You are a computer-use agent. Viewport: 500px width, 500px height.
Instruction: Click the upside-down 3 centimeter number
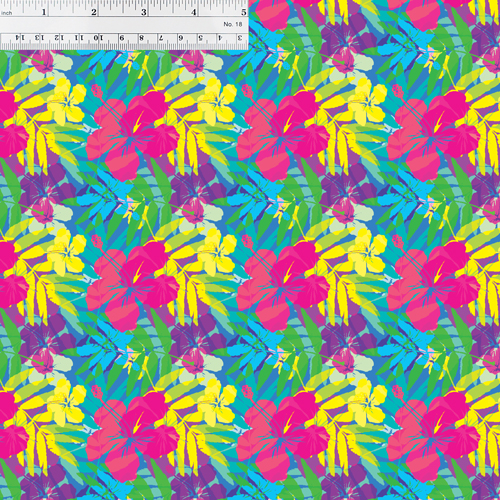pos(240,38)
